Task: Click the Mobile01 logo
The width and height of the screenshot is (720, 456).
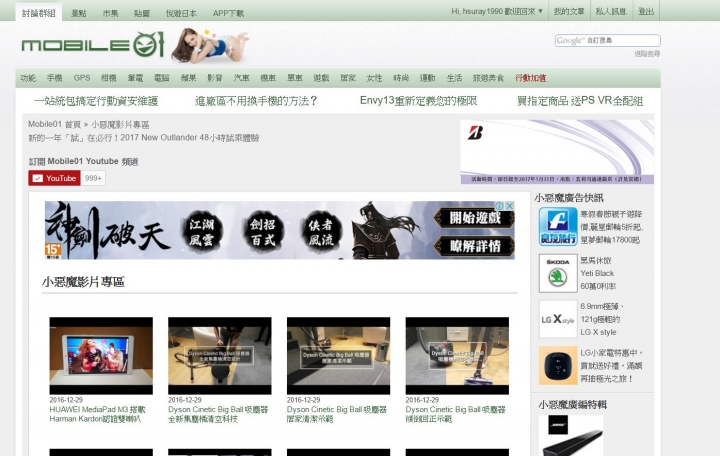Action: (93, 45)
